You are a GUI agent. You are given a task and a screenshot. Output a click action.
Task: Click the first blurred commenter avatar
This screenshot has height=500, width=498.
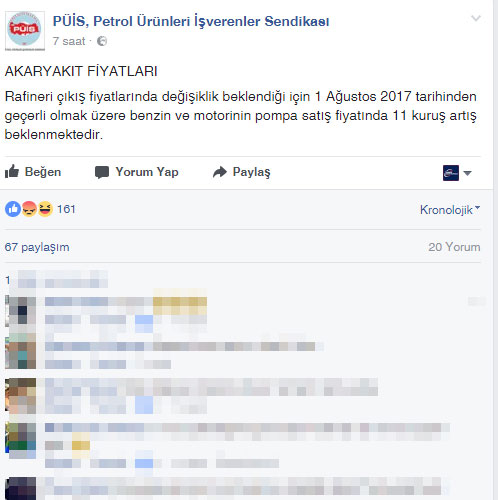(21, 311)
